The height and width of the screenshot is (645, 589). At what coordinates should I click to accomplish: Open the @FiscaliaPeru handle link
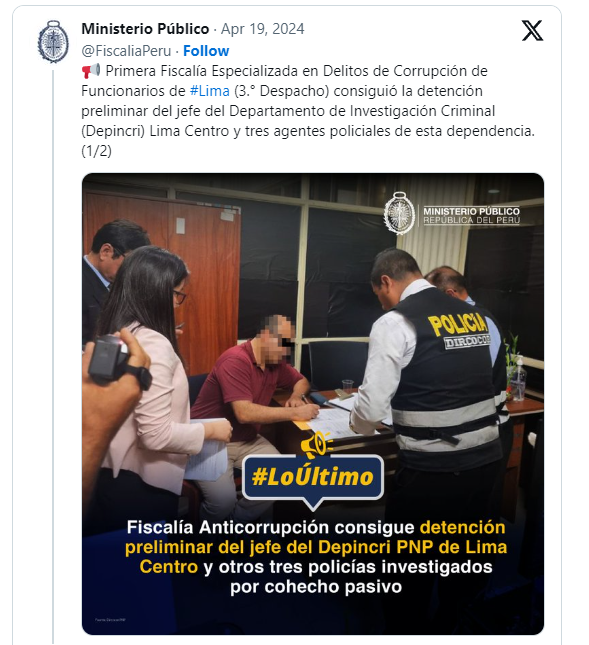[126, 51]
